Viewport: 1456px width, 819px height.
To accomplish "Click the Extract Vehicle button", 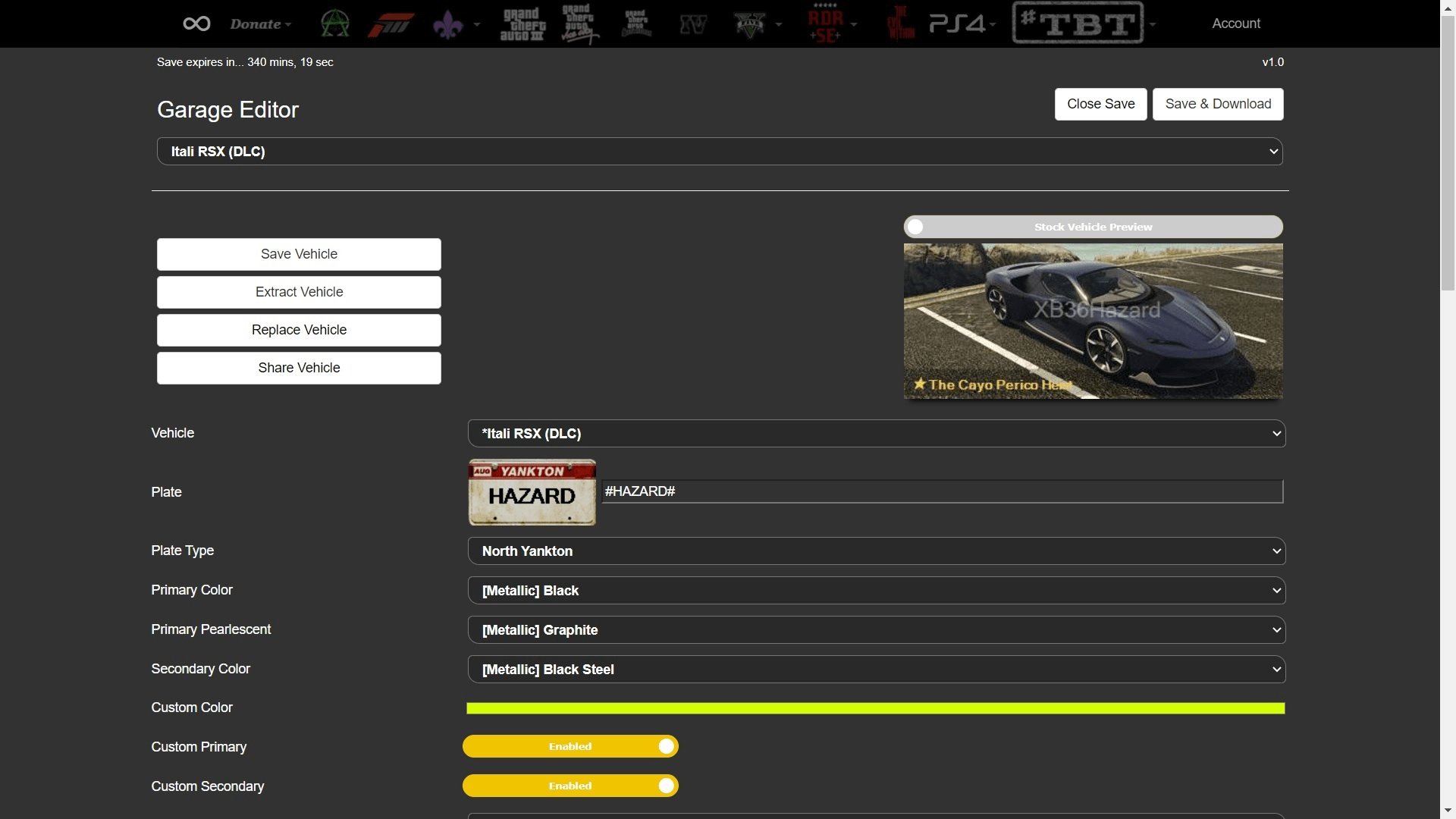I will point(299,292).
